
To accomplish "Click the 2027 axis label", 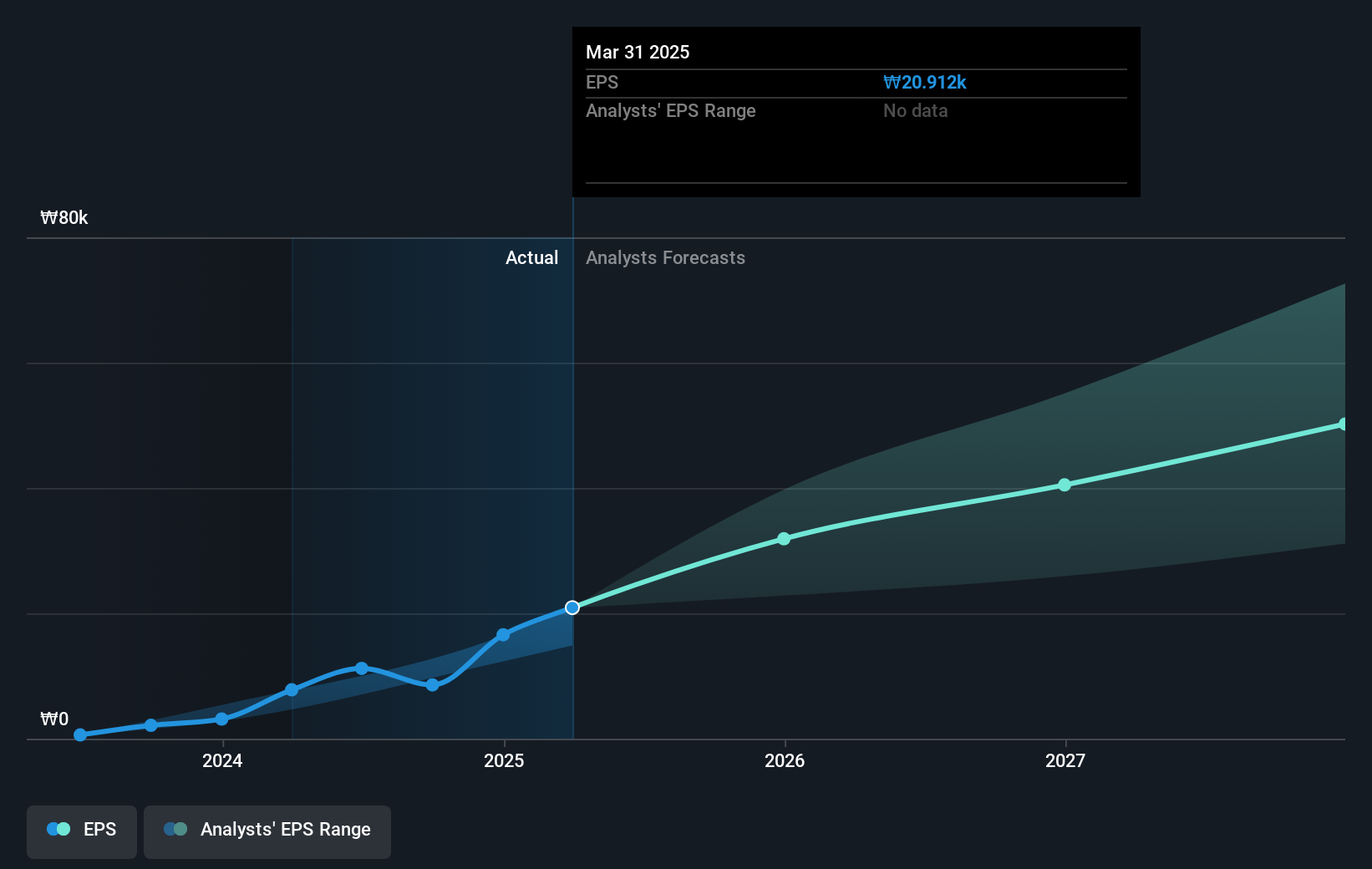I will 1065,761.
